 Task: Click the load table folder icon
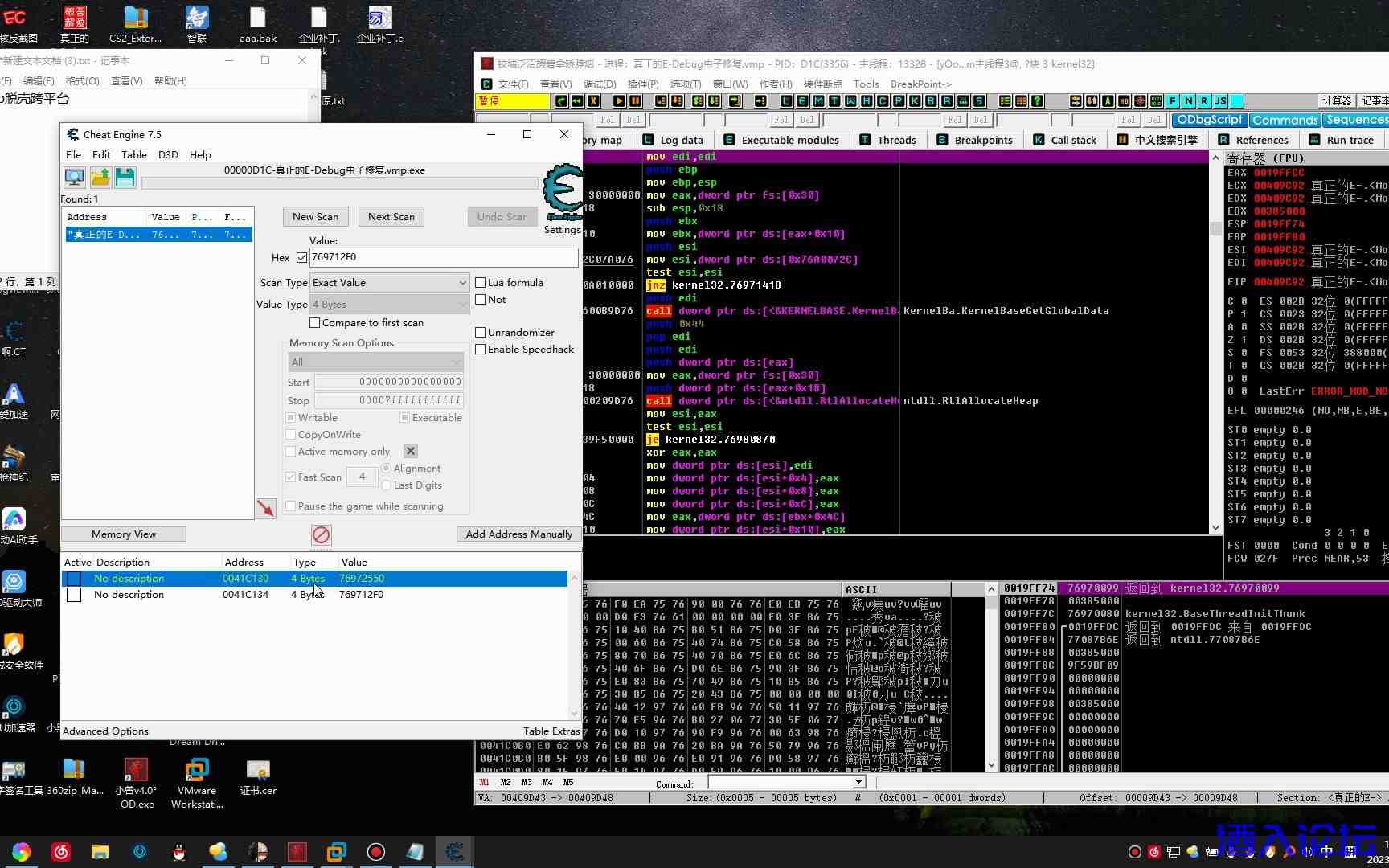tap(100, 177)
